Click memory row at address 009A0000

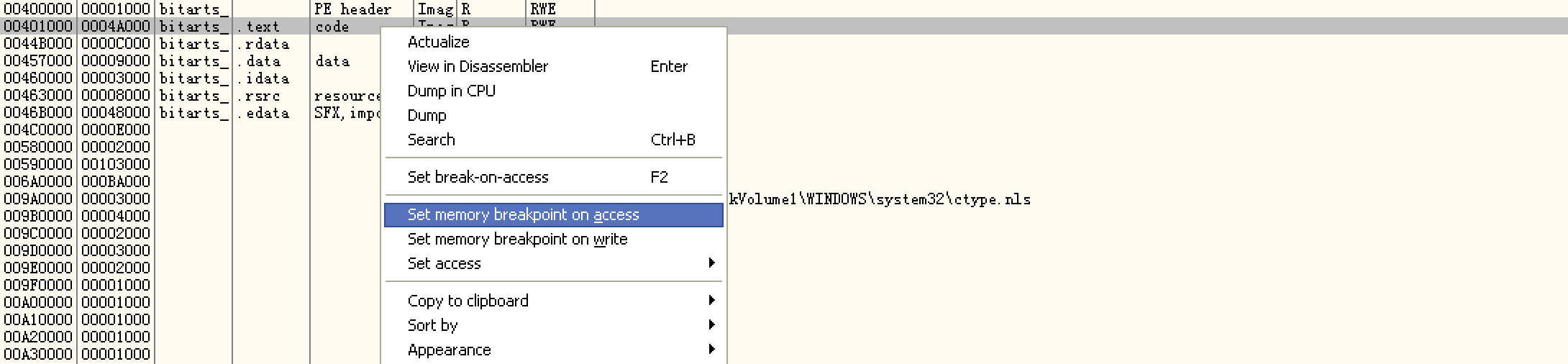[38, 199]
